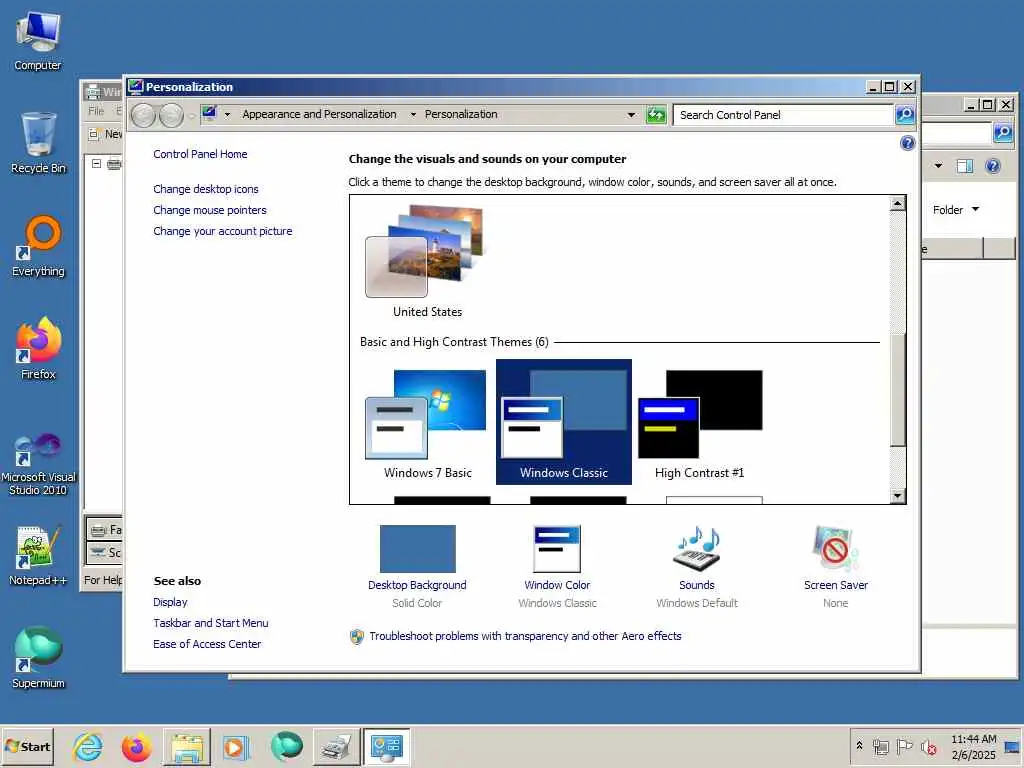Open Firefox from the taskbar
Image resolution: width=1024 pixels, height=768 pixels.
pyautogui.click(x=136, y=746)
